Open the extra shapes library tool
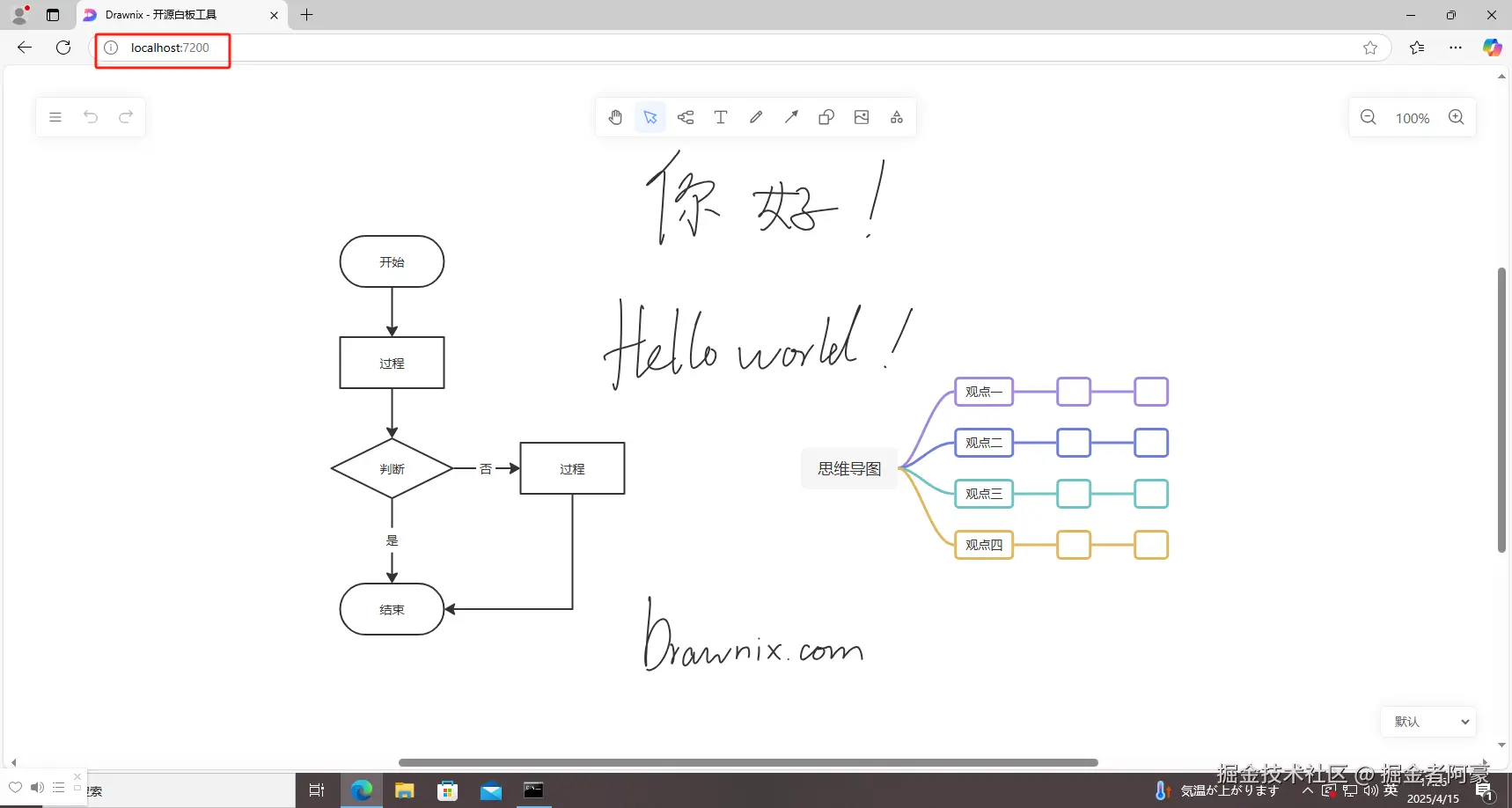The image size is (1512, 808). click(x=896, y=117)
